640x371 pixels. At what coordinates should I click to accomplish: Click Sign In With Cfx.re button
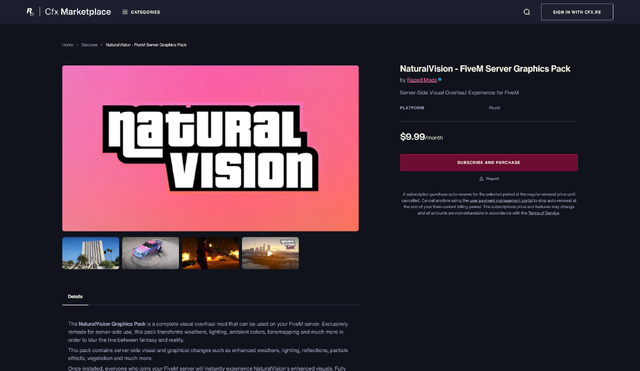tap(577, 12)
